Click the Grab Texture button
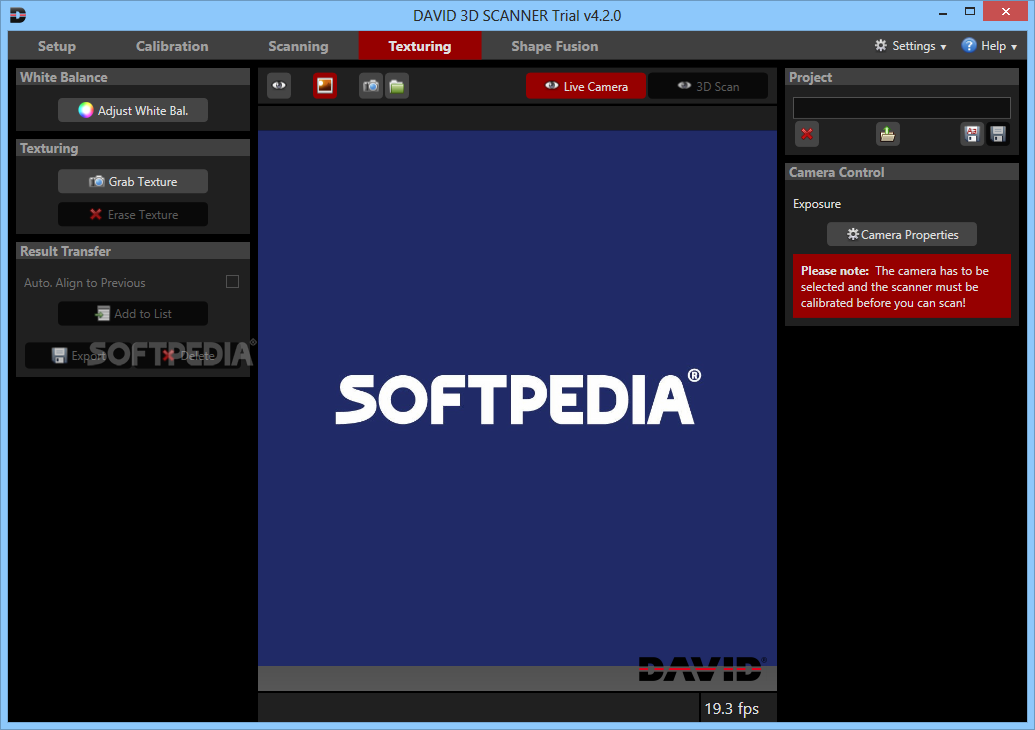The height and width of the screenshot is (730, 1035). point(133,182)
